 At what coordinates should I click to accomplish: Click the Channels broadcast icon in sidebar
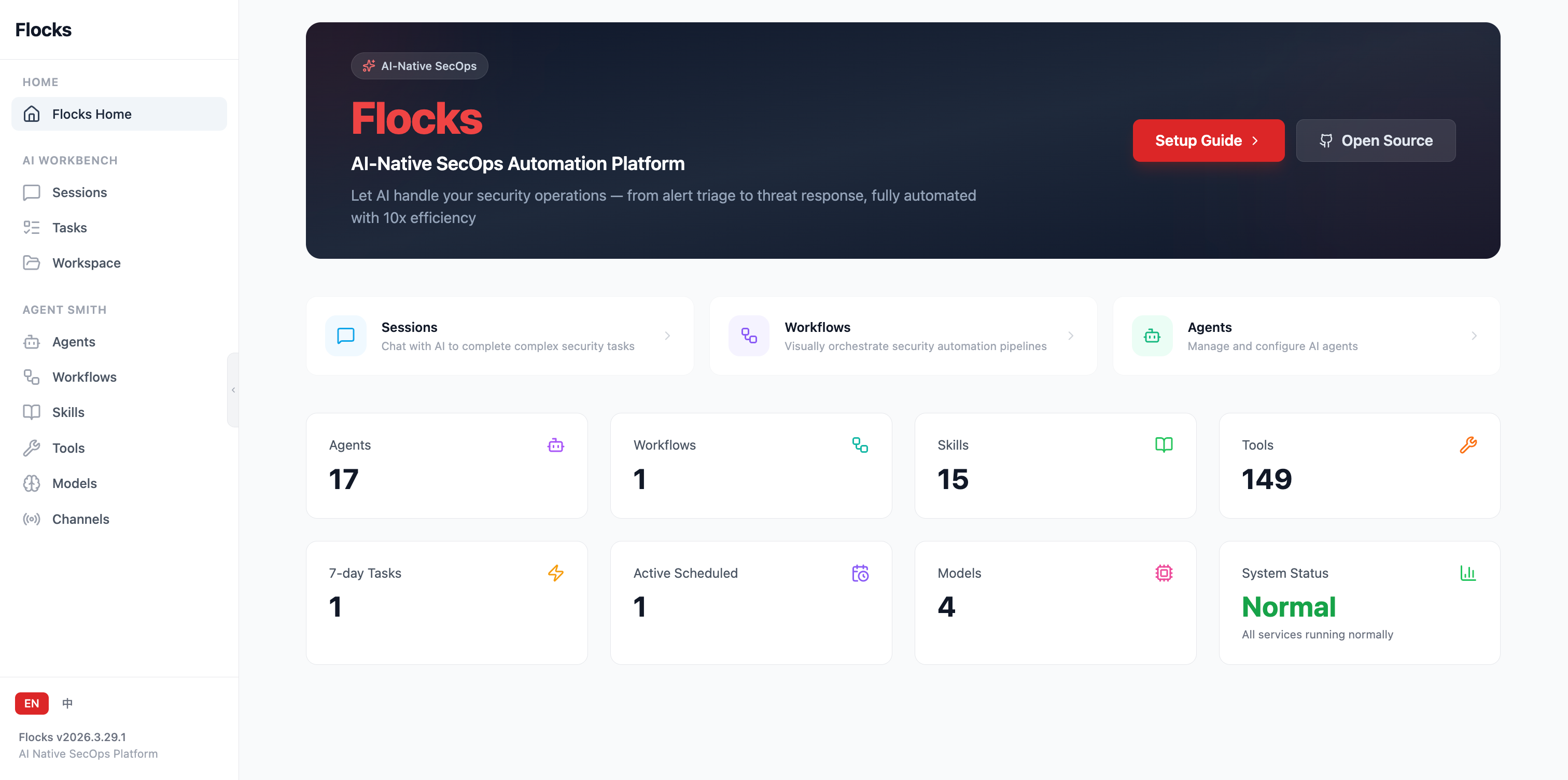click(31, 519)
